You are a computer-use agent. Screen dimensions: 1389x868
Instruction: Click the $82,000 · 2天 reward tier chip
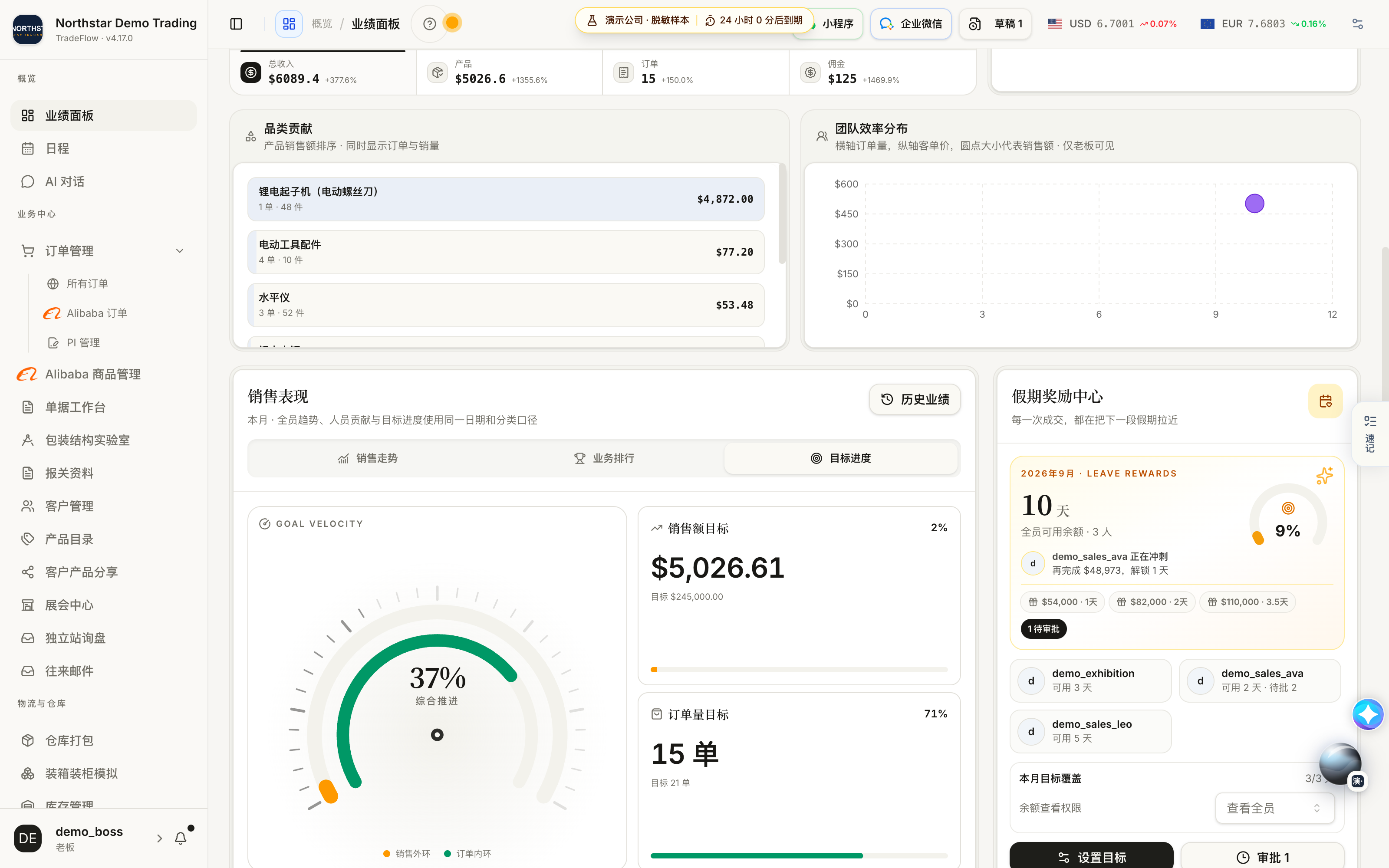[1152, 602]
